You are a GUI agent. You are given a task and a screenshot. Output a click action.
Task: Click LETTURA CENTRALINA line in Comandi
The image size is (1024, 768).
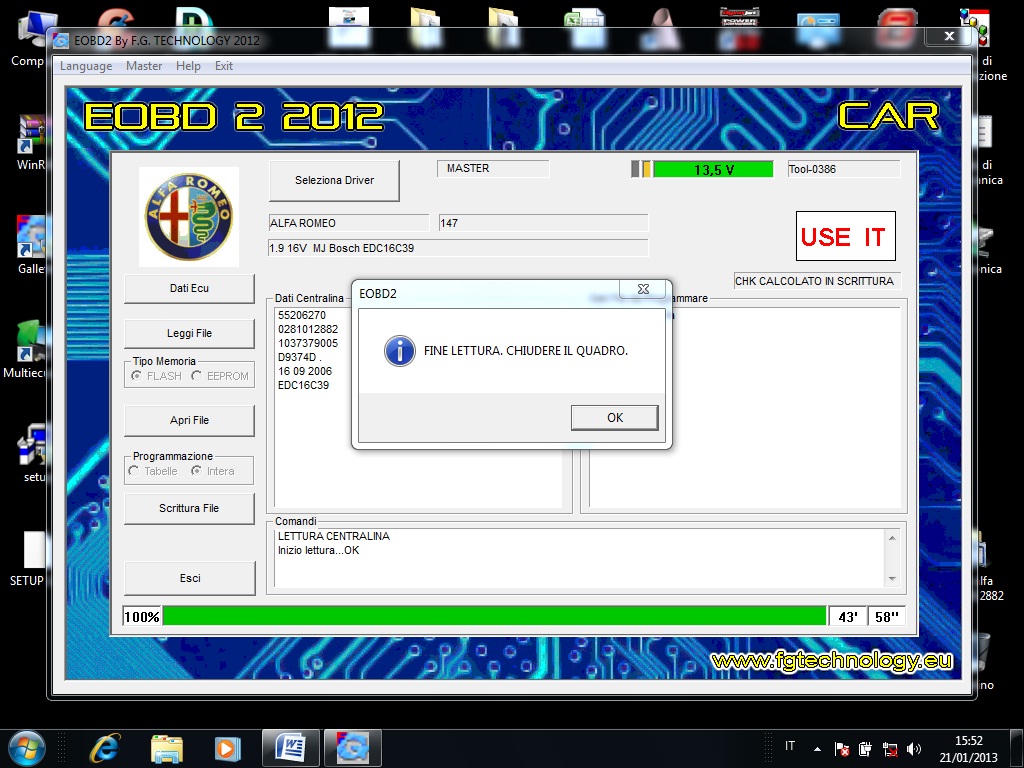pos(334,536)
